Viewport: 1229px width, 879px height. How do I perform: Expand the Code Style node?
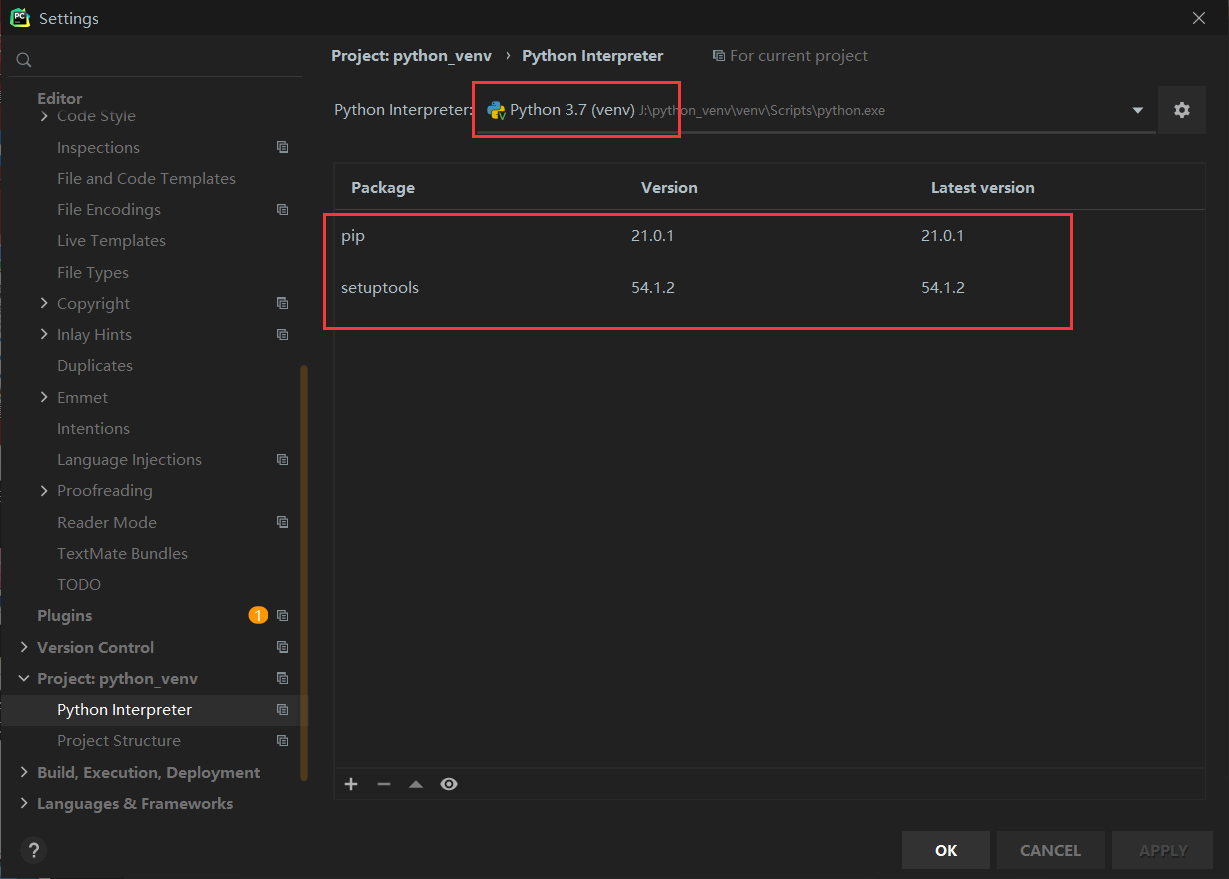(44, 116)
